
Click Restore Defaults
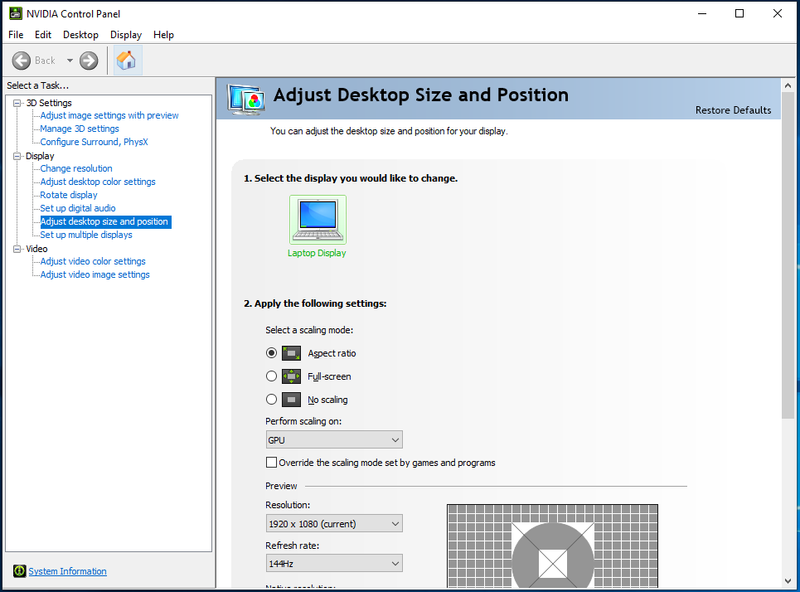coord(732,110)
